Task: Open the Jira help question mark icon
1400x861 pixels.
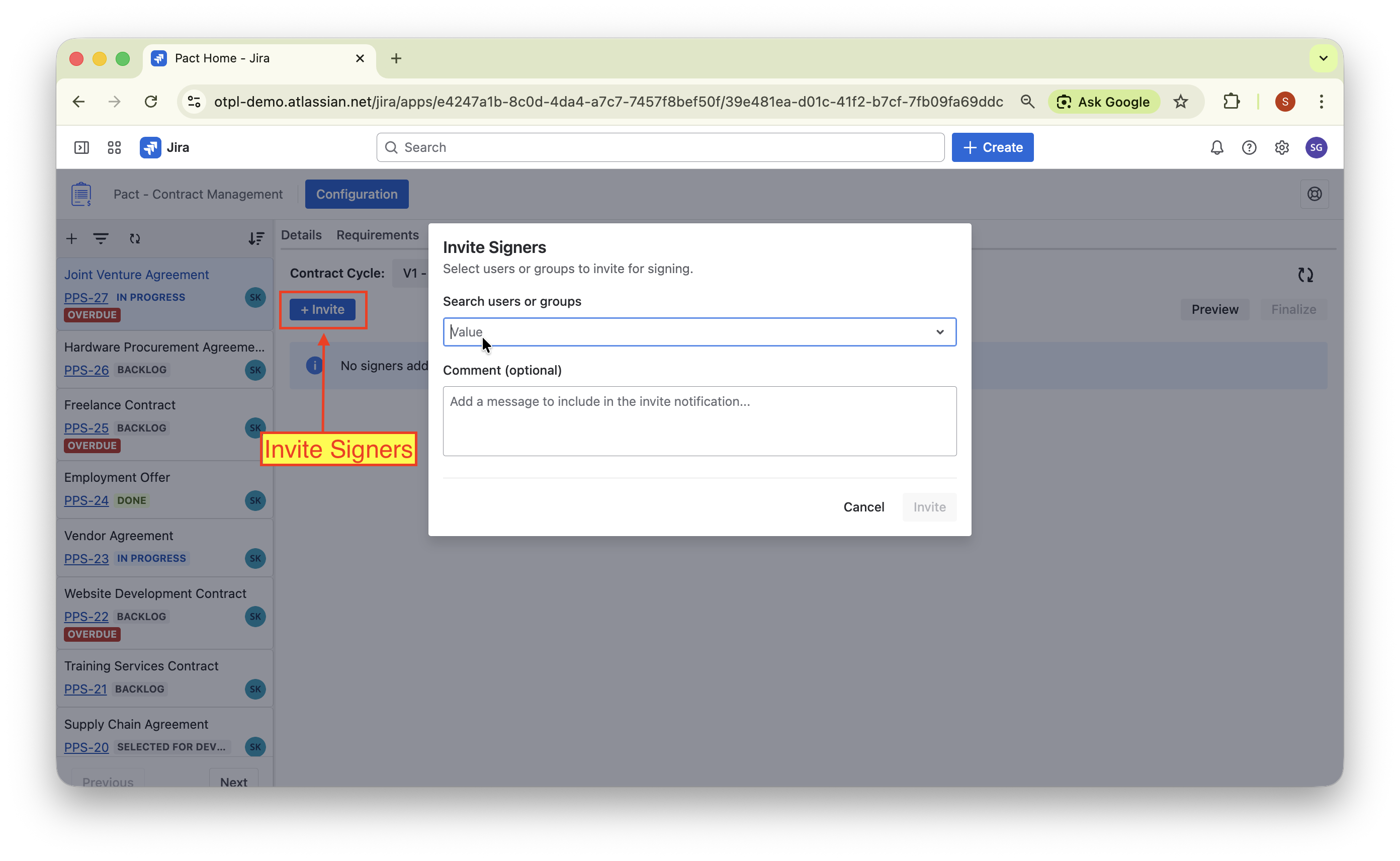Action: 1249,147
